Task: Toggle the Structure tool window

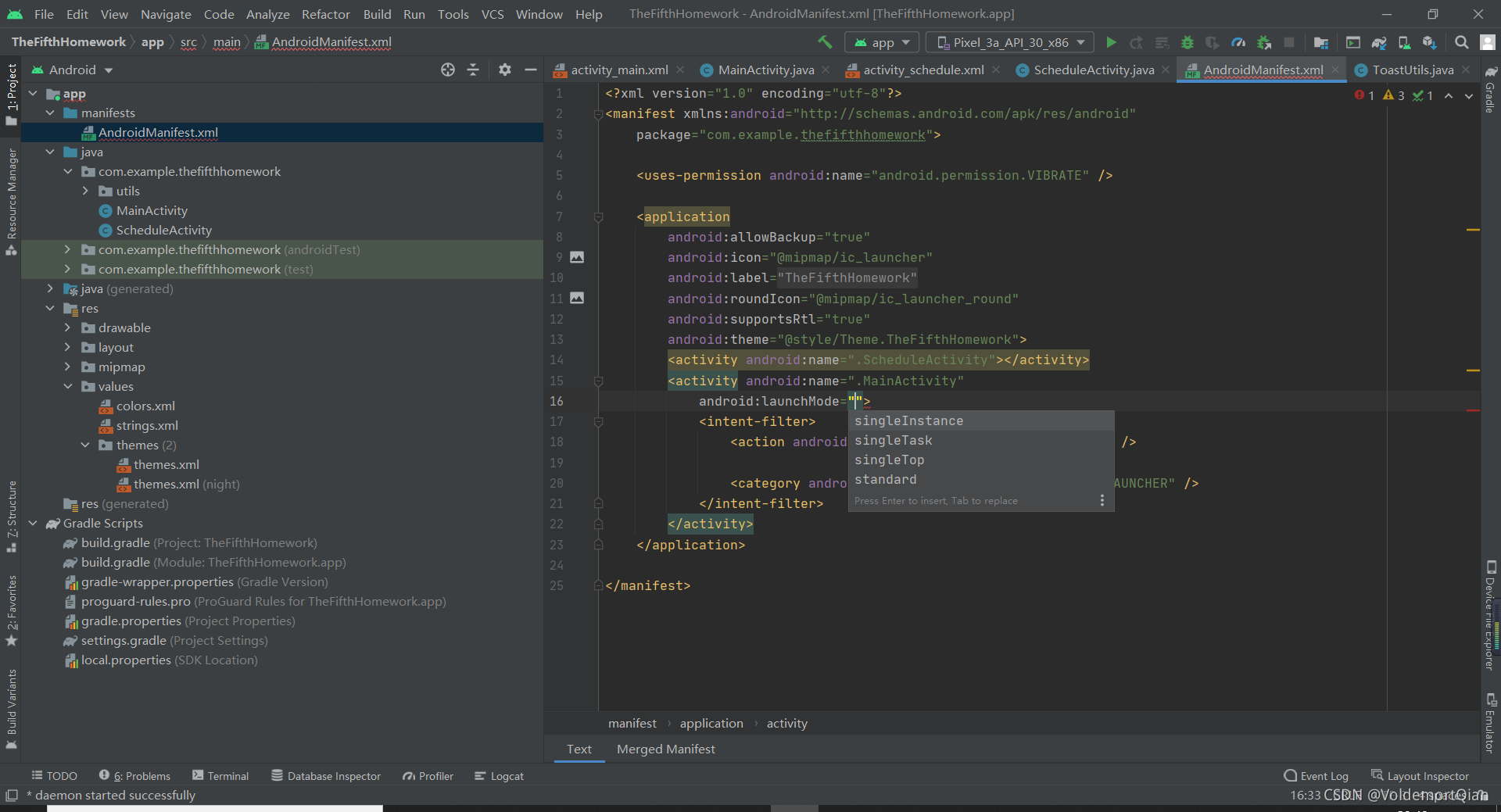Action: (x=11, y=516)
